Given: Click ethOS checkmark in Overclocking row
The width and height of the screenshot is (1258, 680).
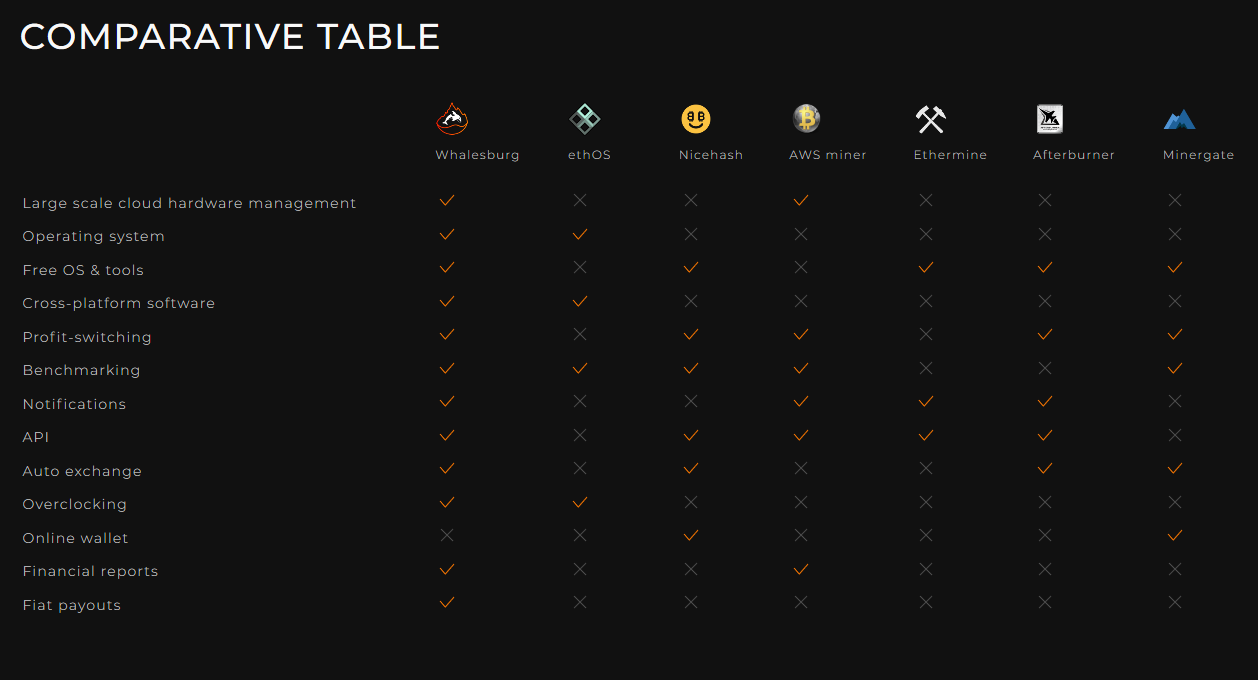Looking at the screenshot, I should point(580,502).
